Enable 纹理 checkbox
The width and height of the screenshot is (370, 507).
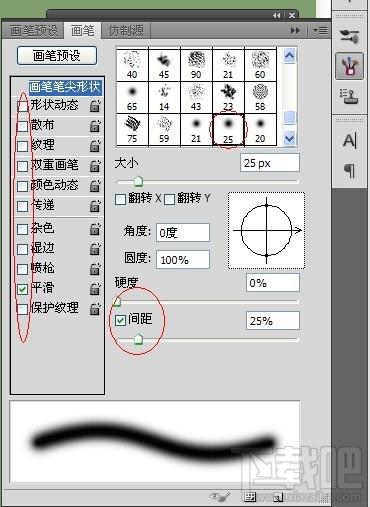tap(22, 146)
